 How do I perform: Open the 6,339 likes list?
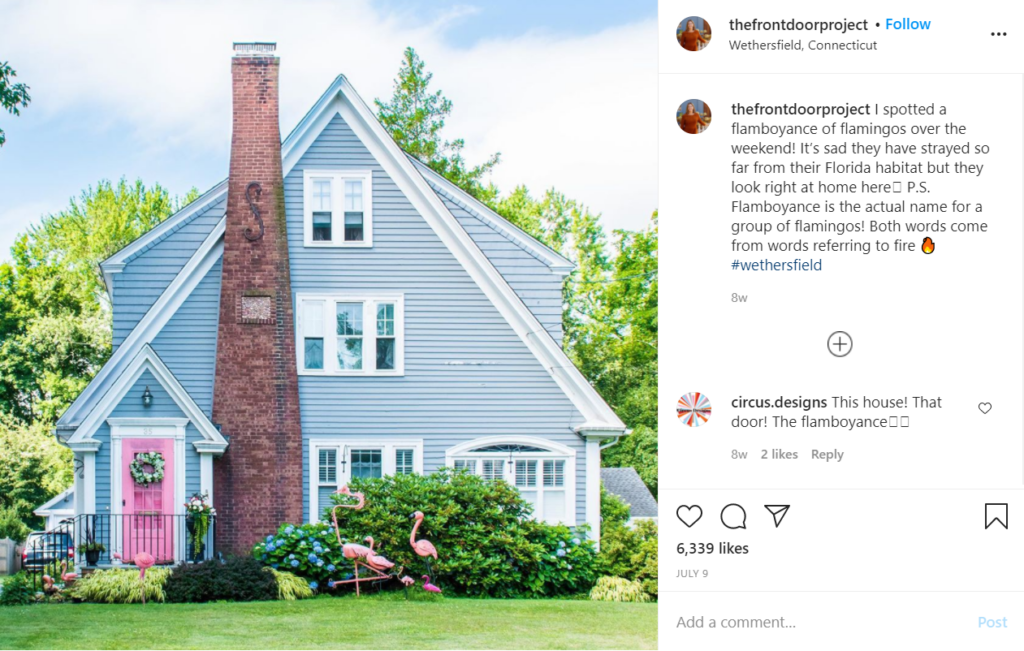click(712, 548)
